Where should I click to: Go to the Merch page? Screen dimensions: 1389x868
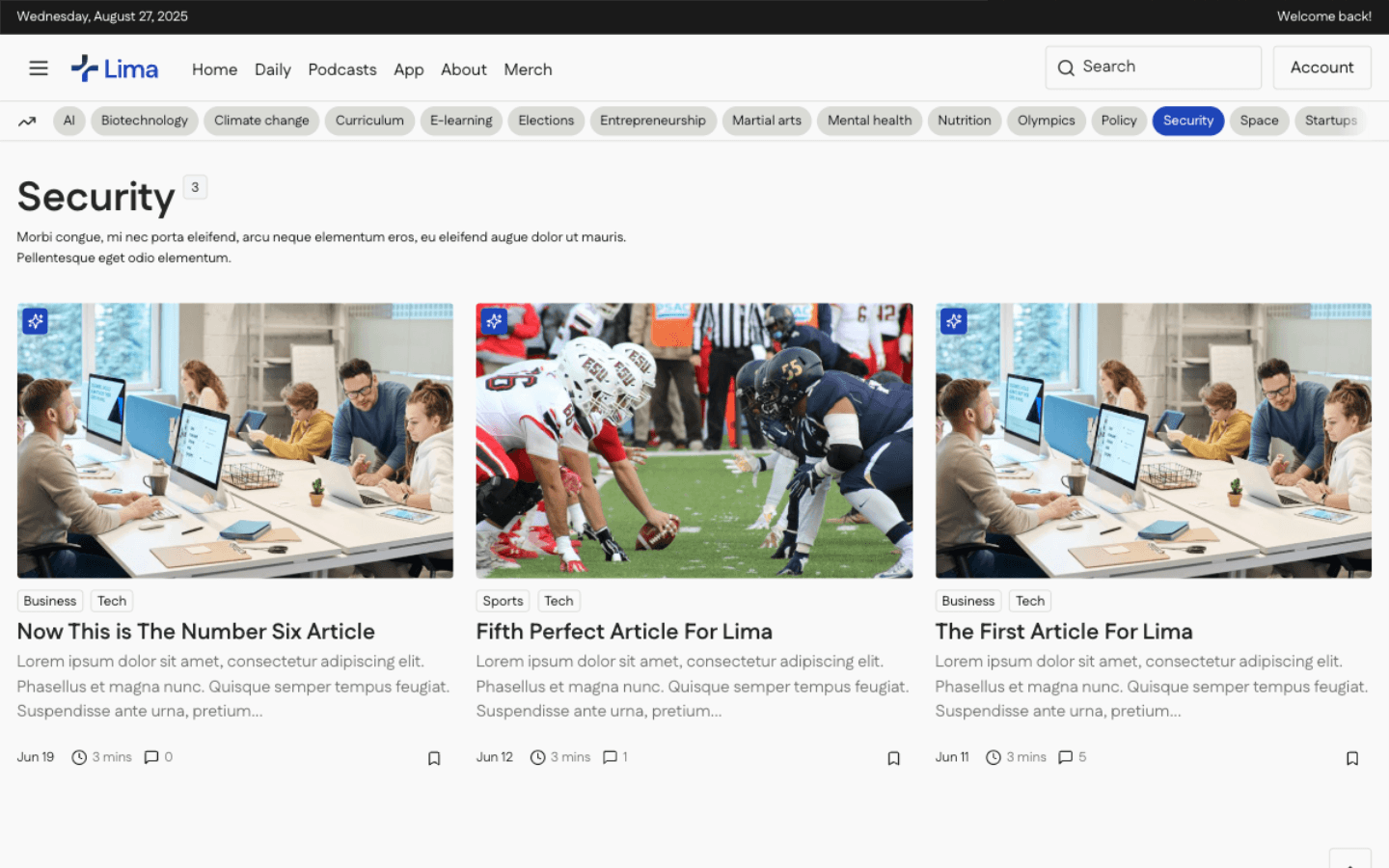(x=528, y=69)
